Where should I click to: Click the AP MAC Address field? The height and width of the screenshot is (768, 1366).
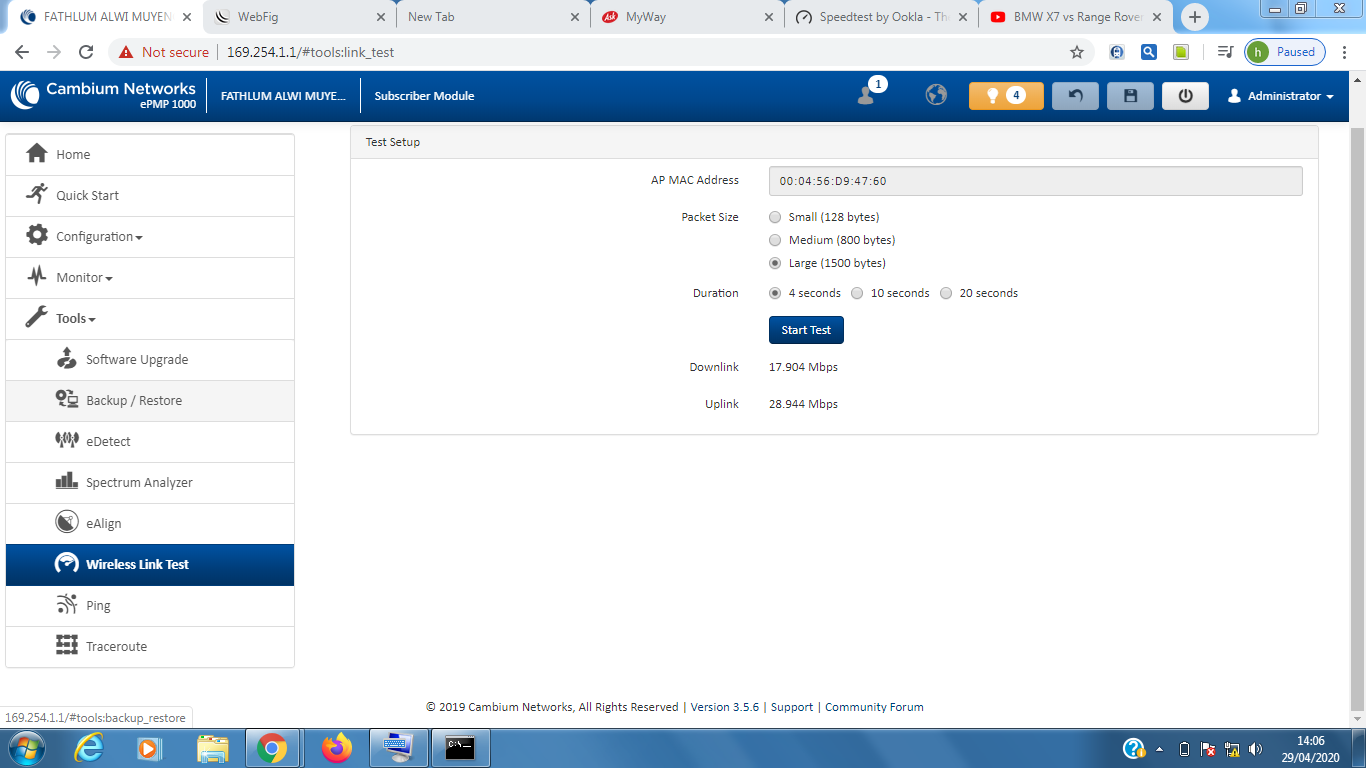coord(1035,181)
